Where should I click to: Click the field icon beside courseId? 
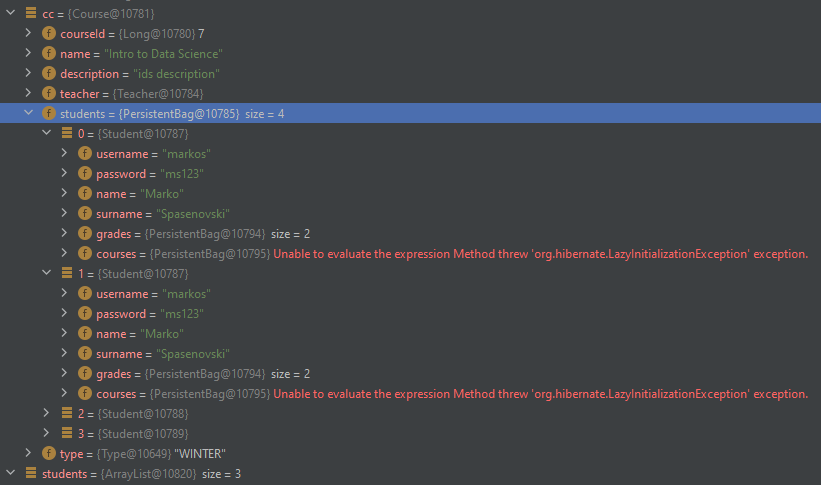pyautogui.click(x=49, y=34)
